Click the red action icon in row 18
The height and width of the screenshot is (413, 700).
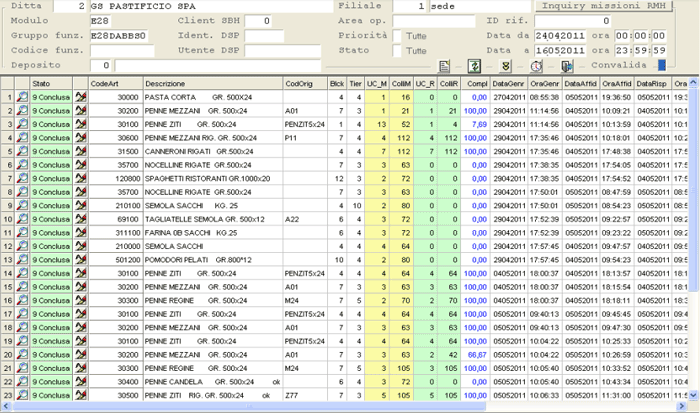[81, 327]
